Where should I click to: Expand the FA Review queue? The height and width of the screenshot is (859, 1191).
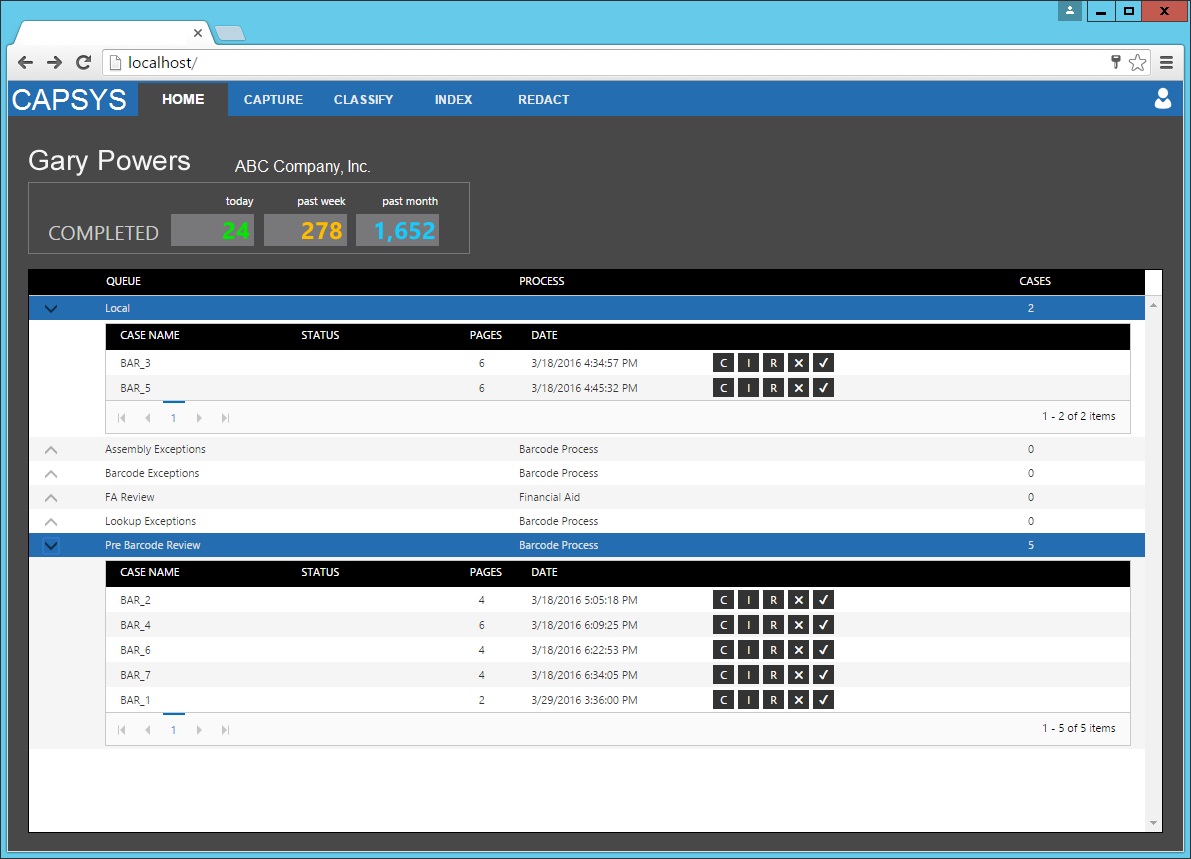[x=52, y=498]
